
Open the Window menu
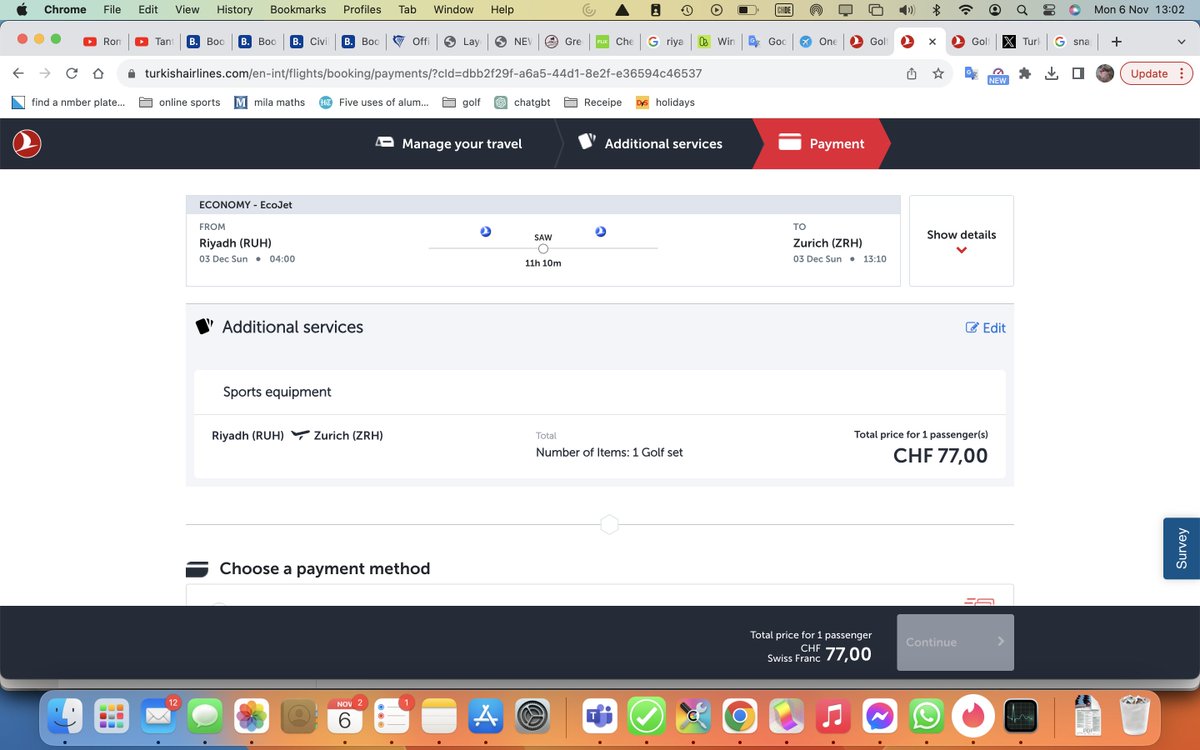pyautogui.click(x=454, y=9)
